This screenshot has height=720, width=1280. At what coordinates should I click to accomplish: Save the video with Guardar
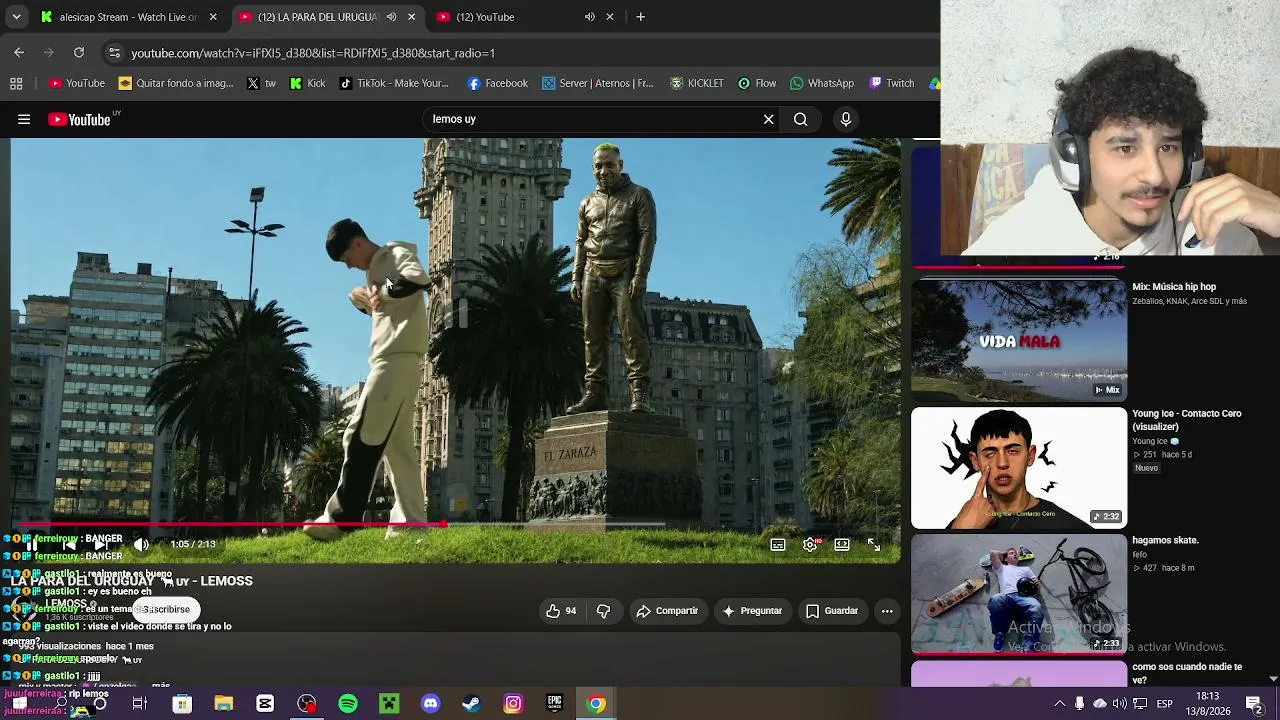pos(832,611)
